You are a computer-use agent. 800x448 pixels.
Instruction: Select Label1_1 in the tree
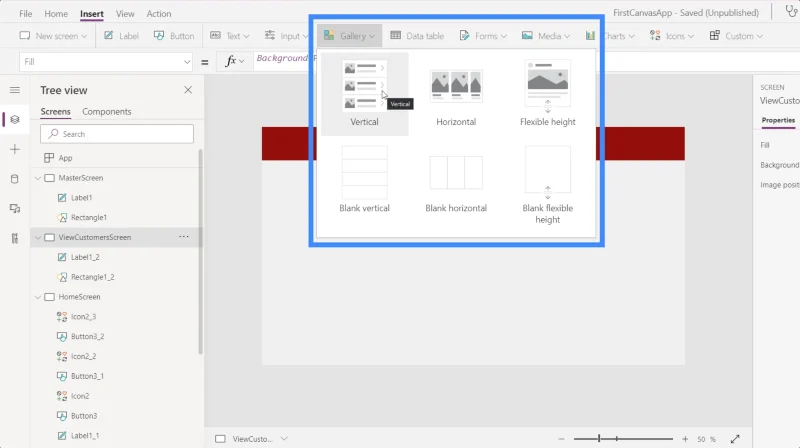point(85,436)
